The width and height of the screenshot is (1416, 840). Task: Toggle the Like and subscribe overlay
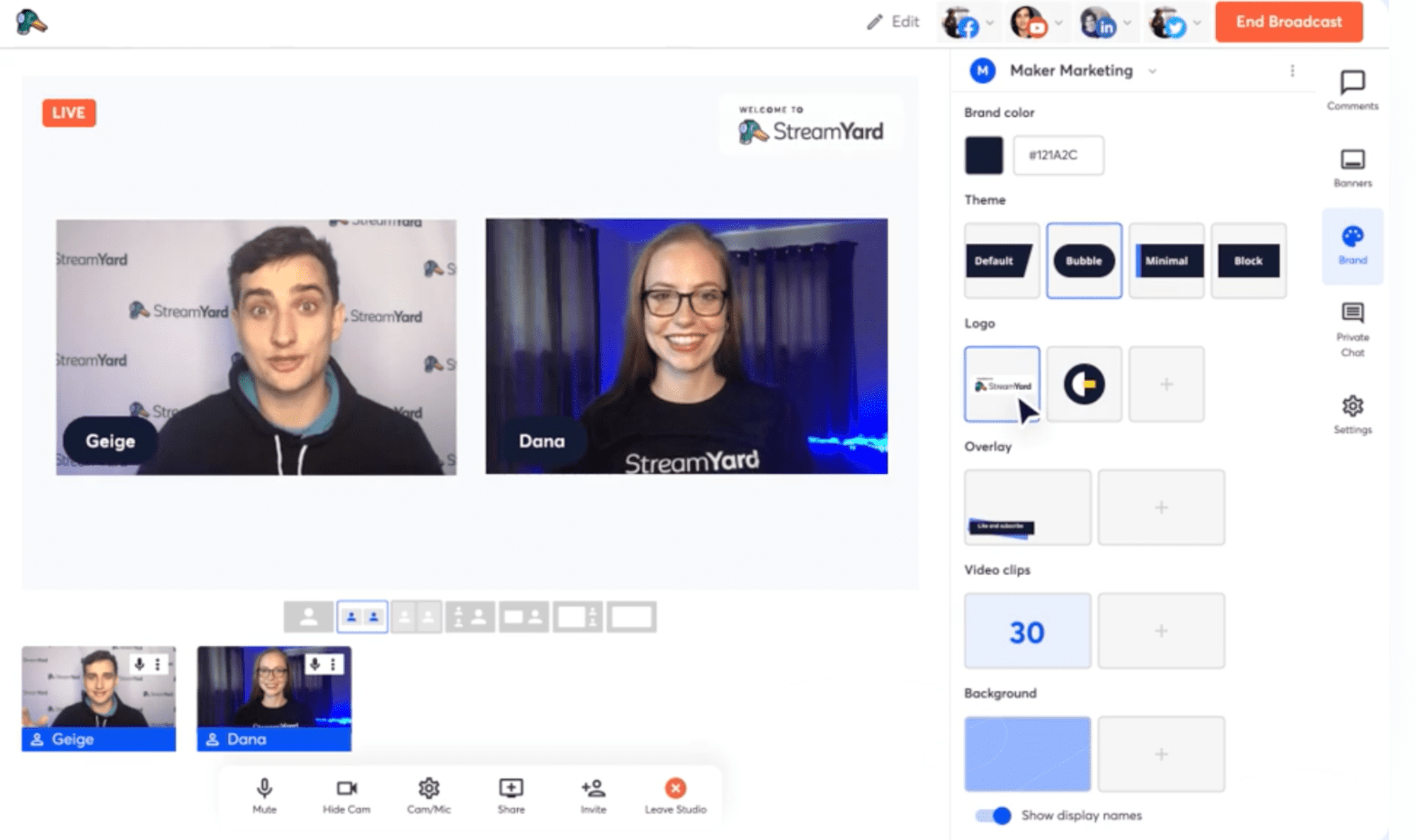pyautogui.click(x=1027, y=507)
